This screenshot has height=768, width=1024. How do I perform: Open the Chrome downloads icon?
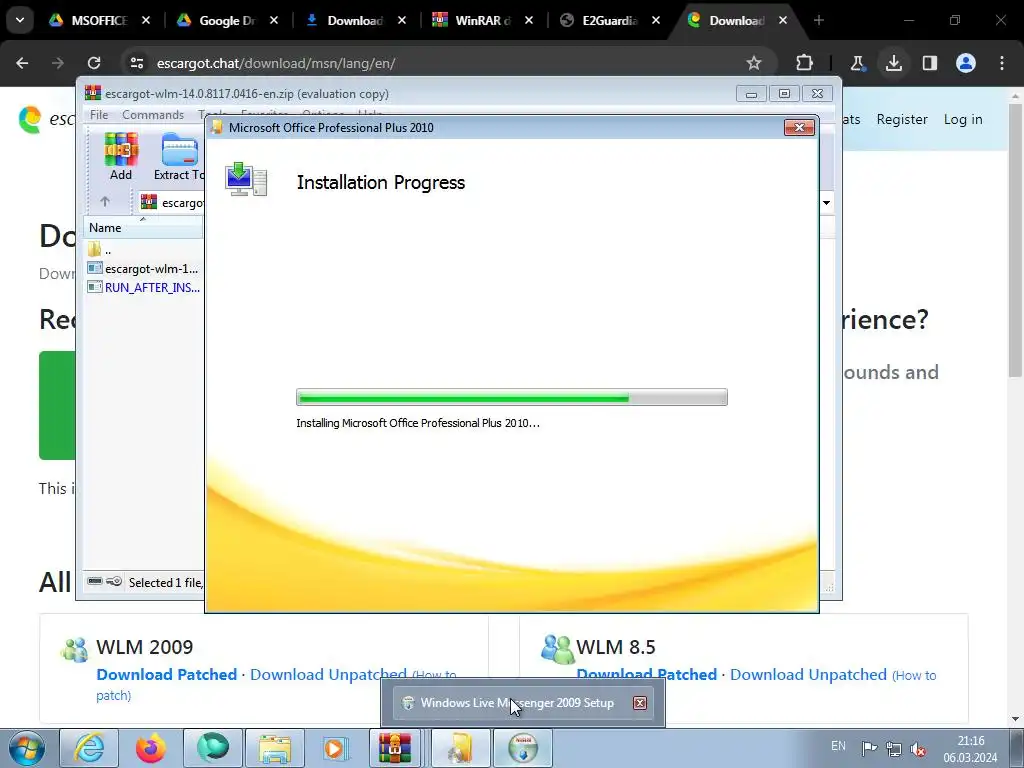[x=893, y=63]
